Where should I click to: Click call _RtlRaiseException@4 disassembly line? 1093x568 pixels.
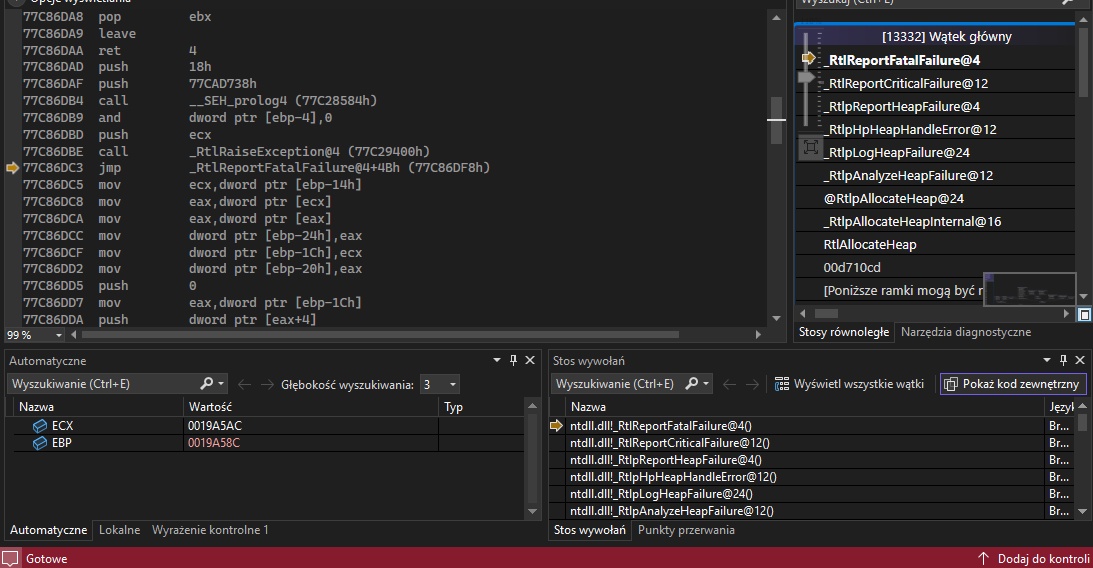click(x=227, y=151)
